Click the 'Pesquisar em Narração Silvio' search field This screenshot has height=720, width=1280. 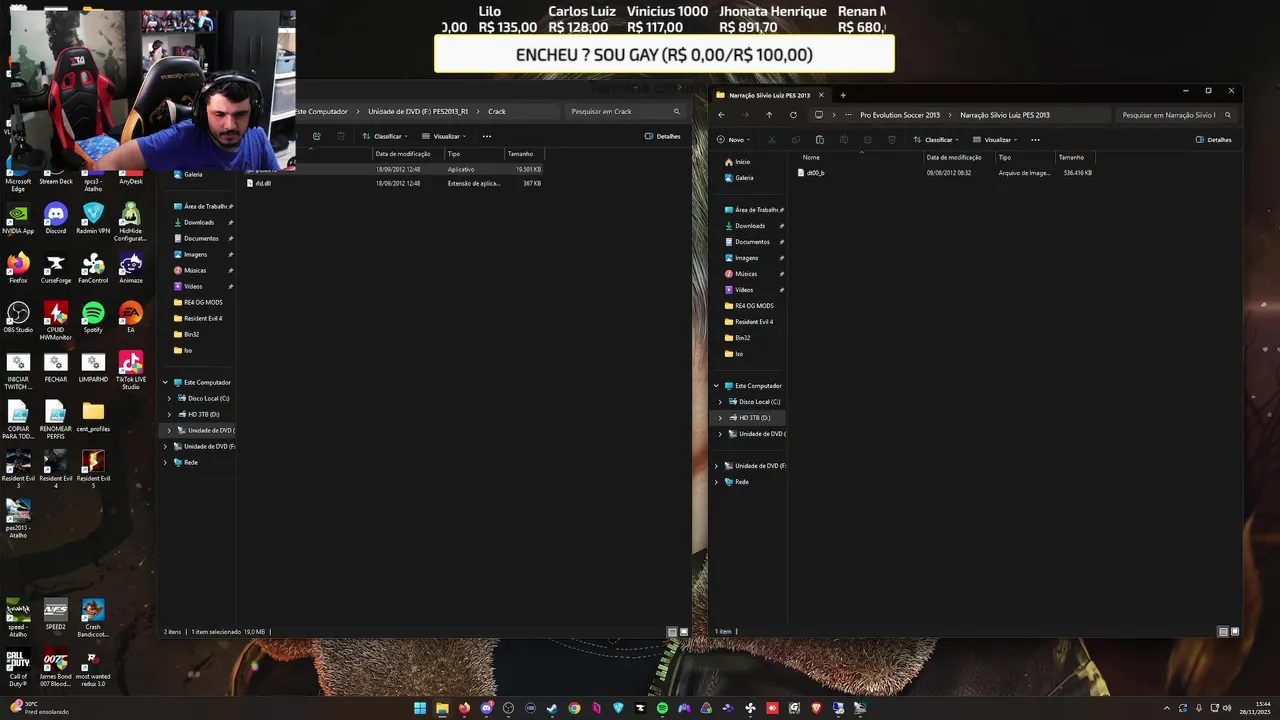coord(1176,115)
